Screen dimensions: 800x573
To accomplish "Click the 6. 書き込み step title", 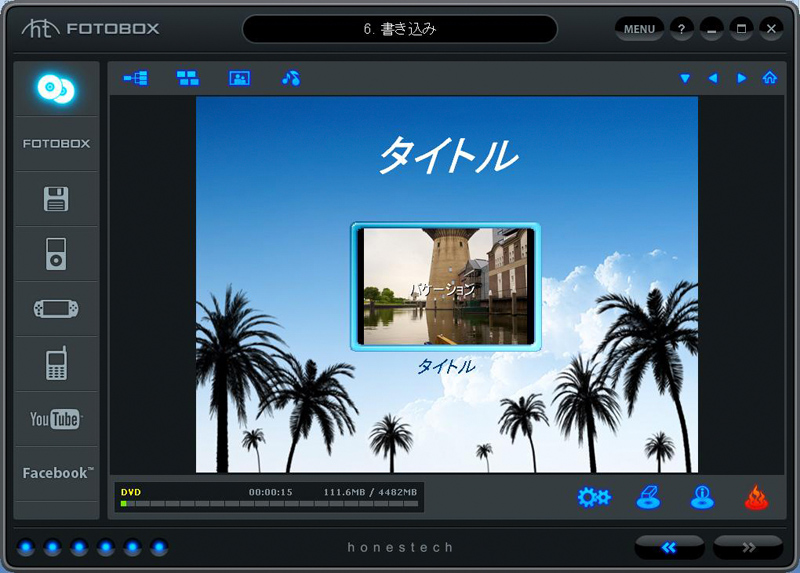I will tap(400, 29).
